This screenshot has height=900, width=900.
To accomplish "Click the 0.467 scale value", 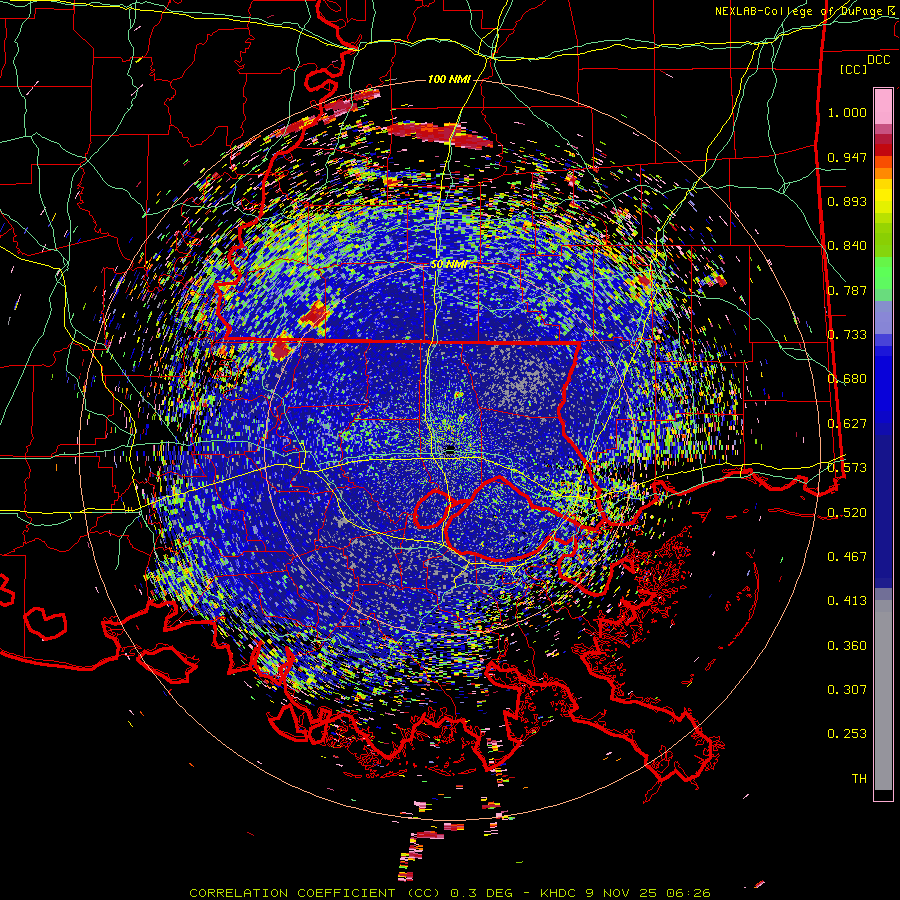I will click(847, 557).
